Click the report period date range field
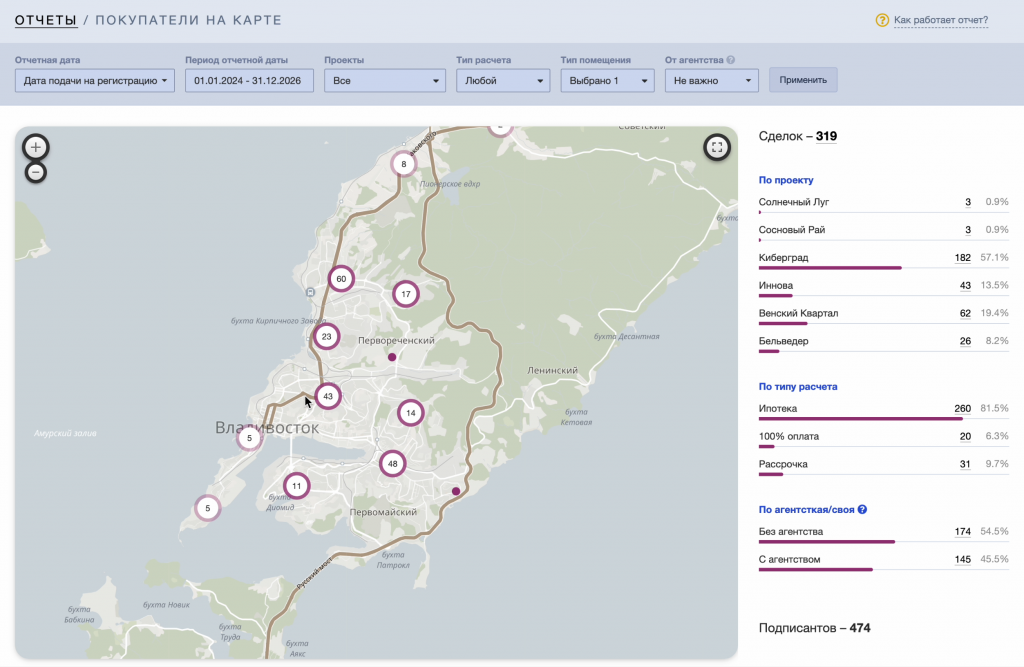 pos(250,81)
